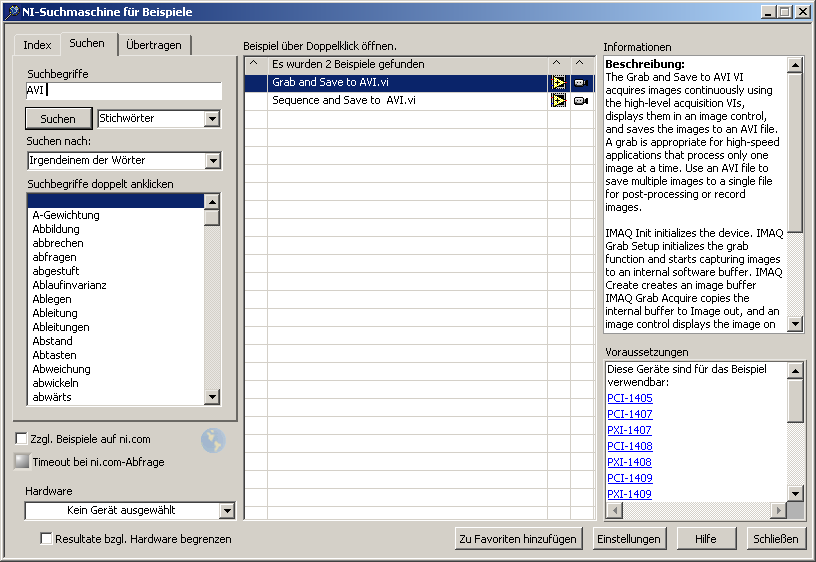816x562 pixels.
Task: Click keyword list scrollbar thumb
Action: tap(212, 218)
